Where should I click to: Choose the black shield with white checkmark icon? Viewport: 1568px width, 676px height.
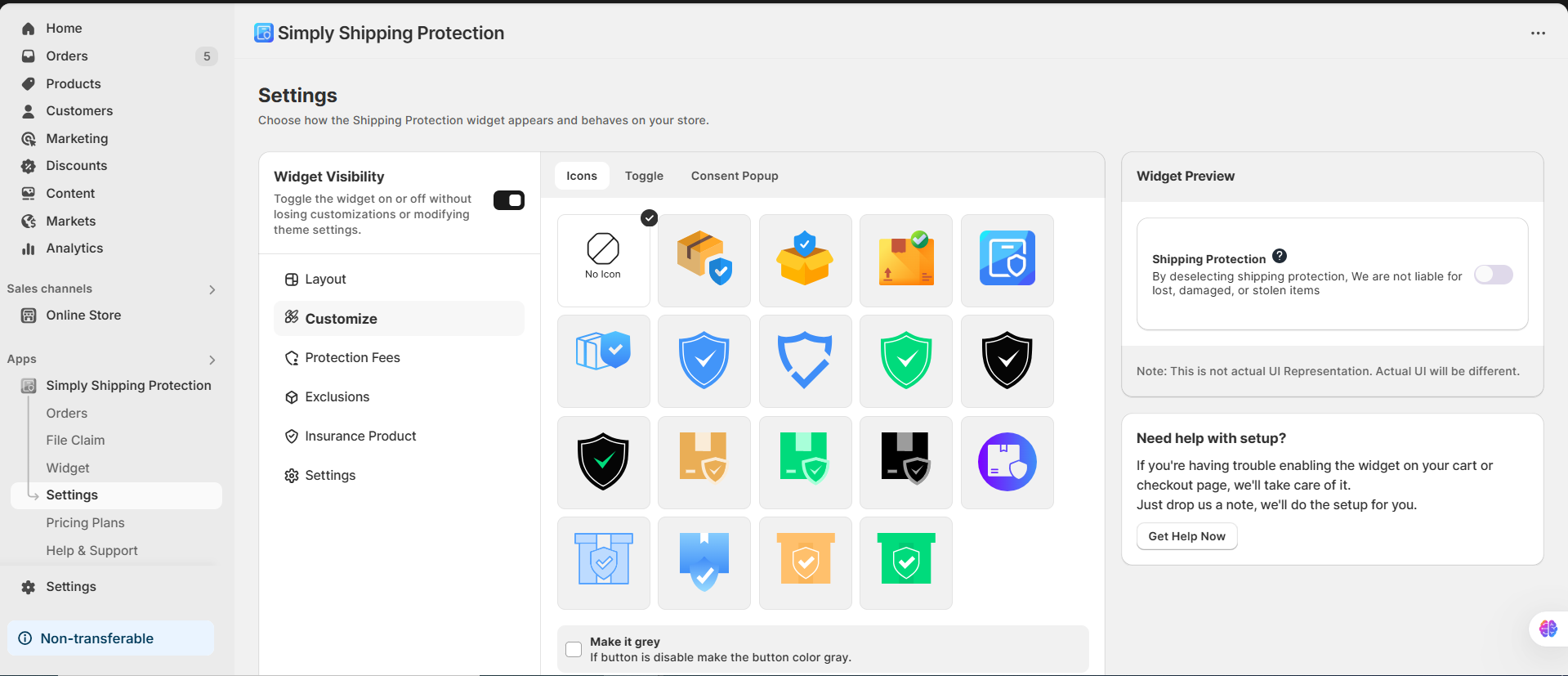[1007, 361]
